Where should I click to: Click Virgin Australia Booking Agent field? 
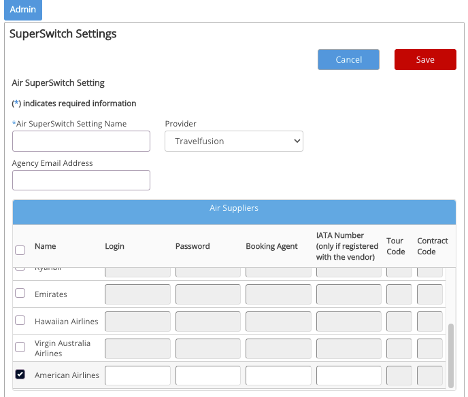(x=278, y=348)
